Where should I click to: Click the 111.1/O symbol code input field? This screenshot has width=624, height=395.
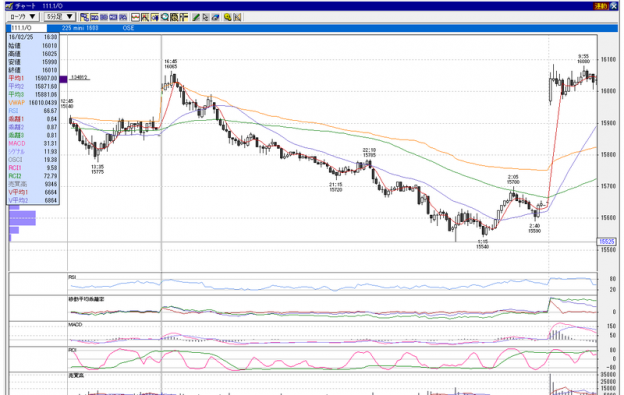(x=27, y=28)
